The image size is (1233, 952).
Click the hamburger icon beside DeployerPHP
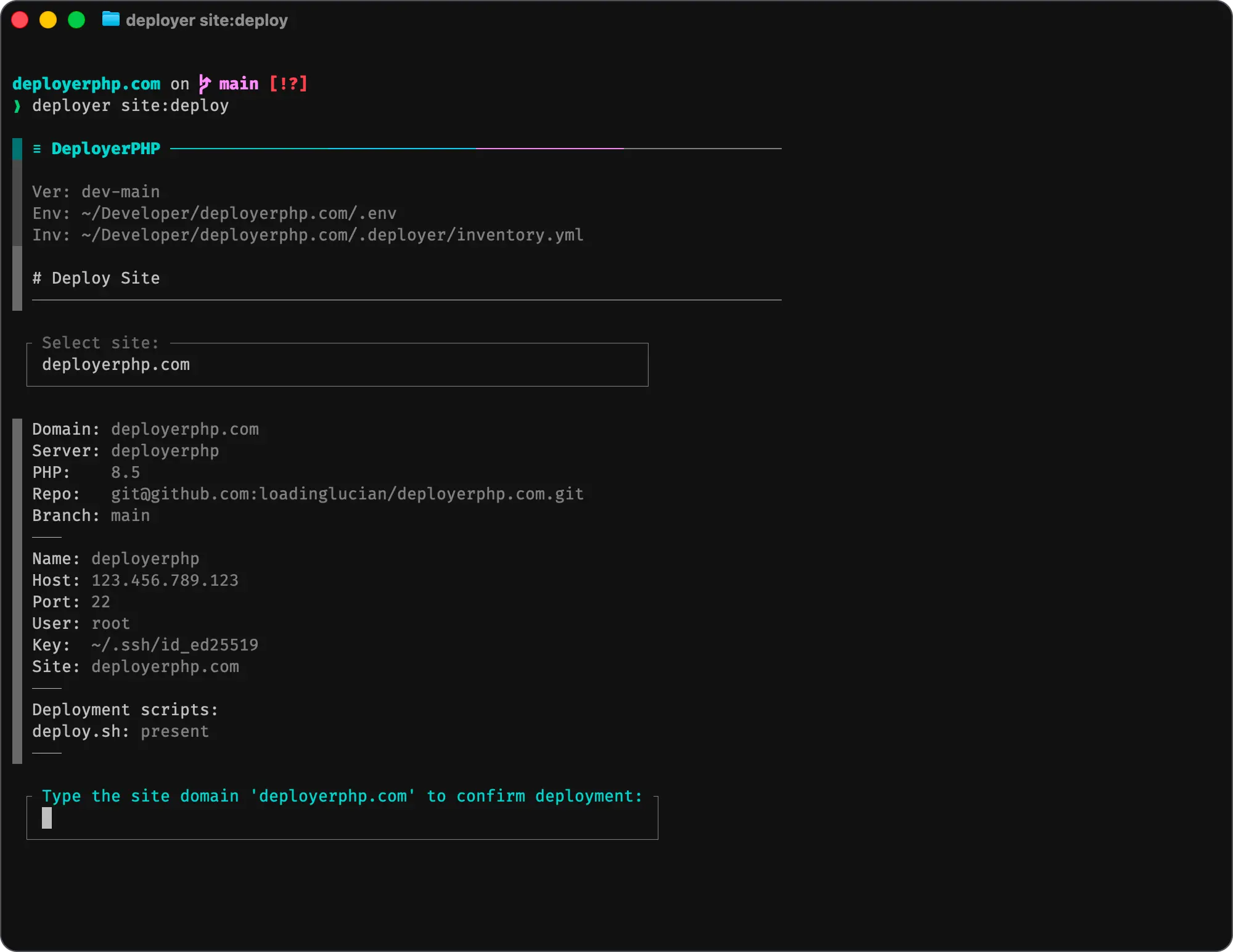coord(36,149)
